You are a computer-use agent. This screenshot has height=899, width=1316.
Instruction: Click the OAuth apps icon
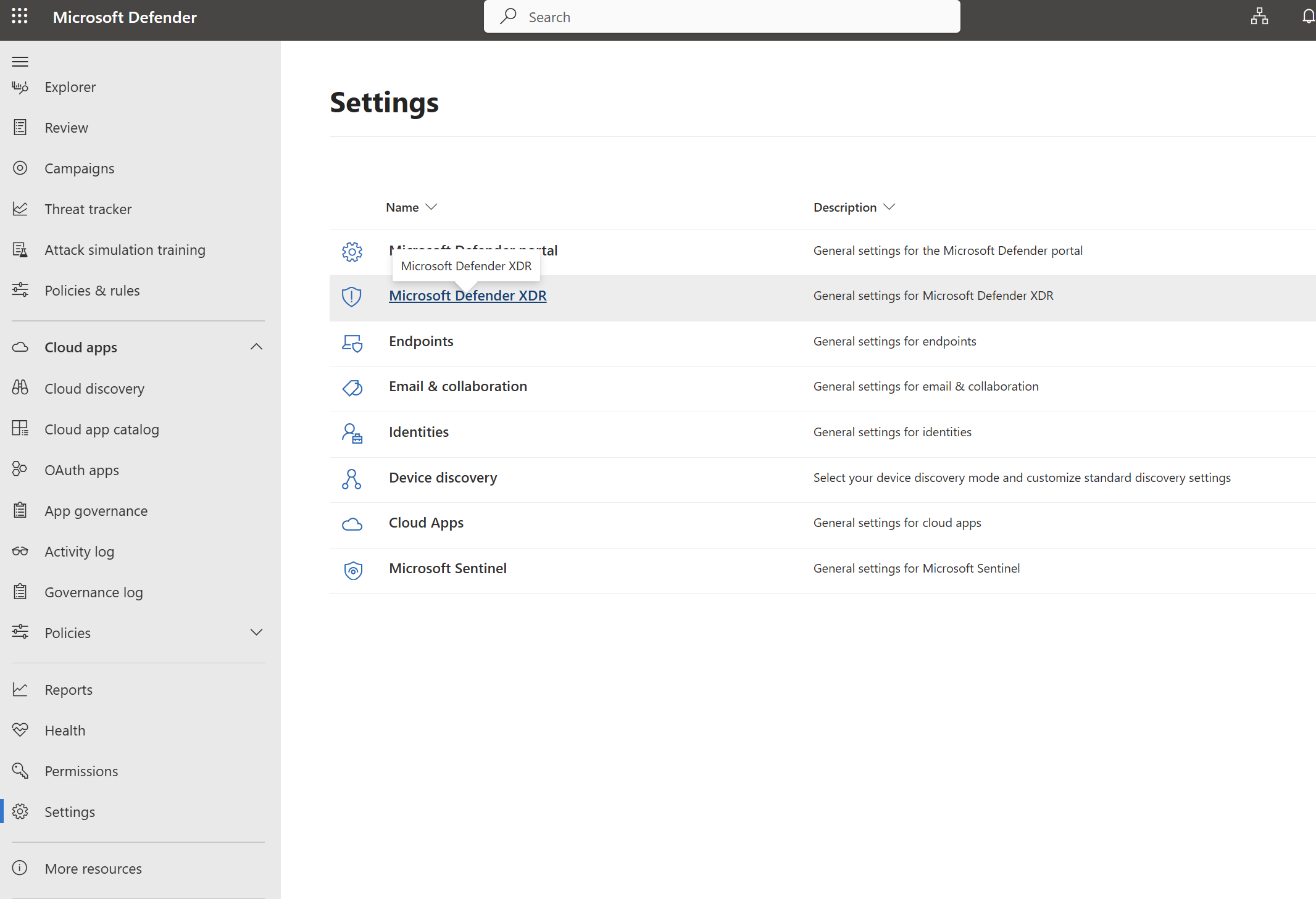coord(20,470)
